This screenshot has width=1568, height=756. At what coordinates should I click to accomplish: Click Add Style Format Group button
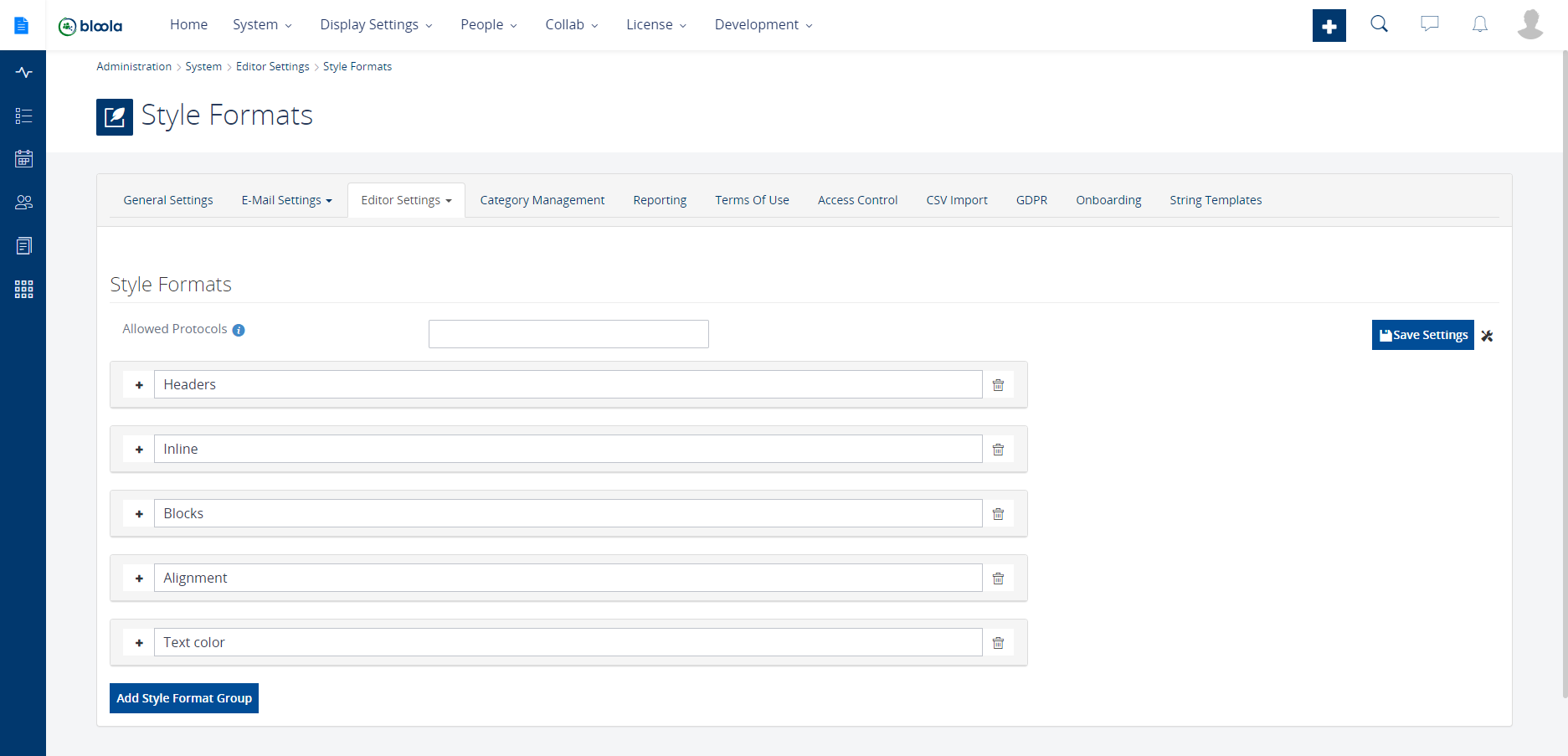(184, 698)
